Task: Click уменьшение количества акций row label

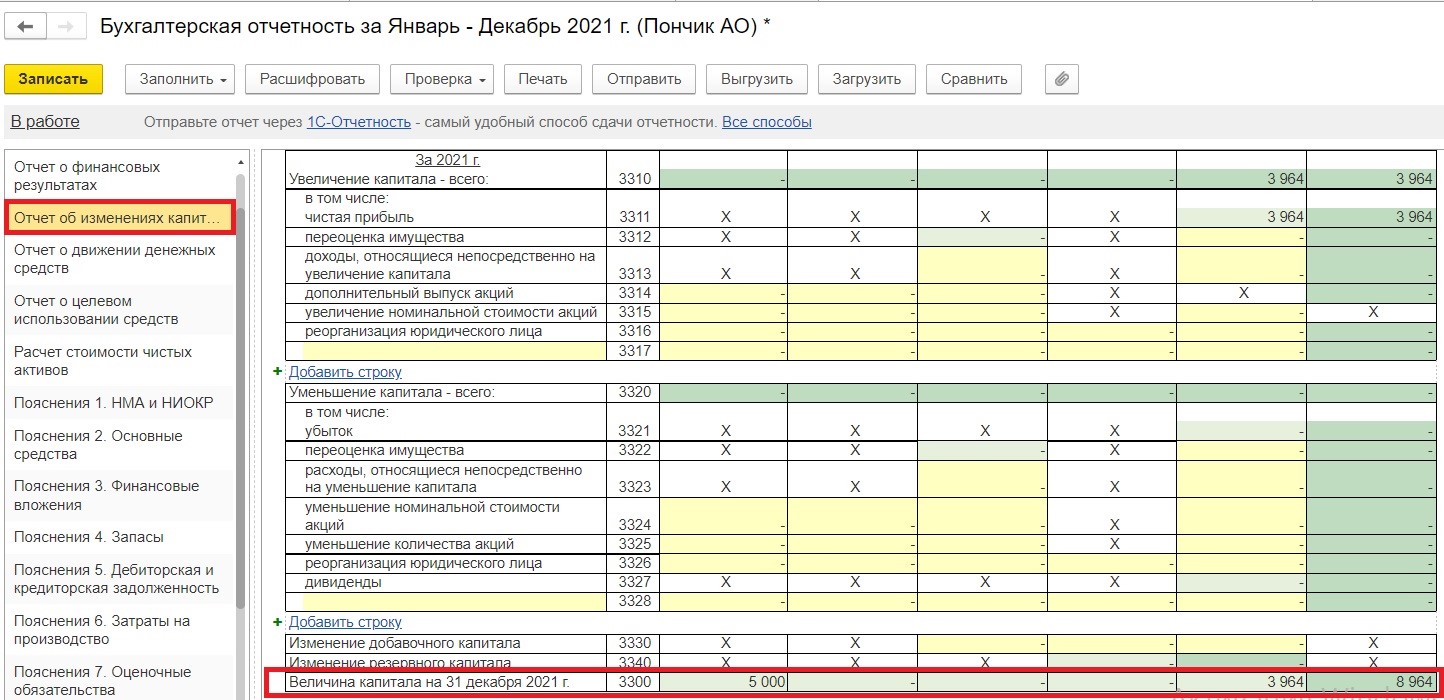Action: point(409,545)
